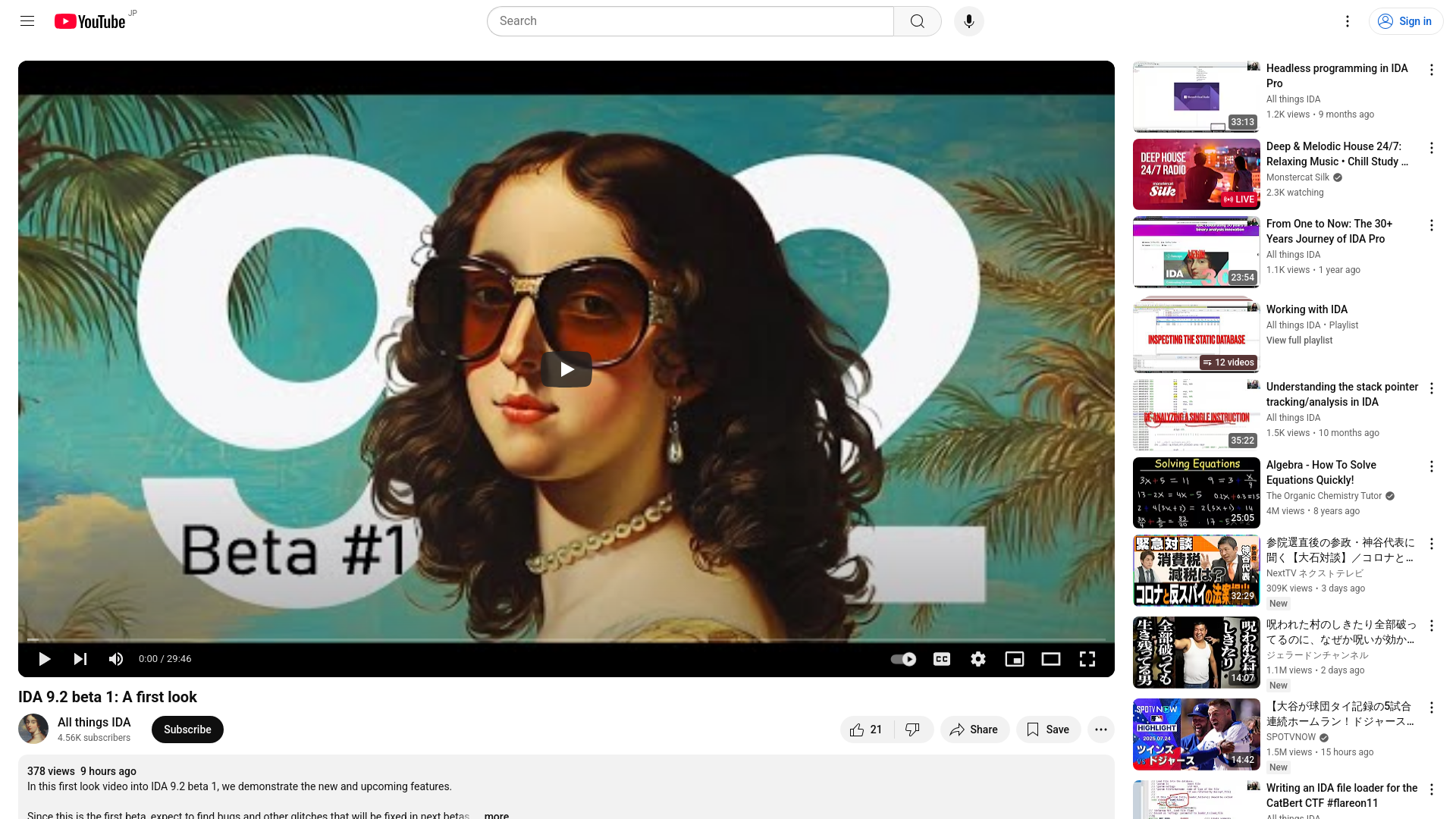Image resolution: width=1456 pixels, height=819 pixels.
Task: Open Headless programming in IDA Pro thumbnail
Action: click(1197, 97)
